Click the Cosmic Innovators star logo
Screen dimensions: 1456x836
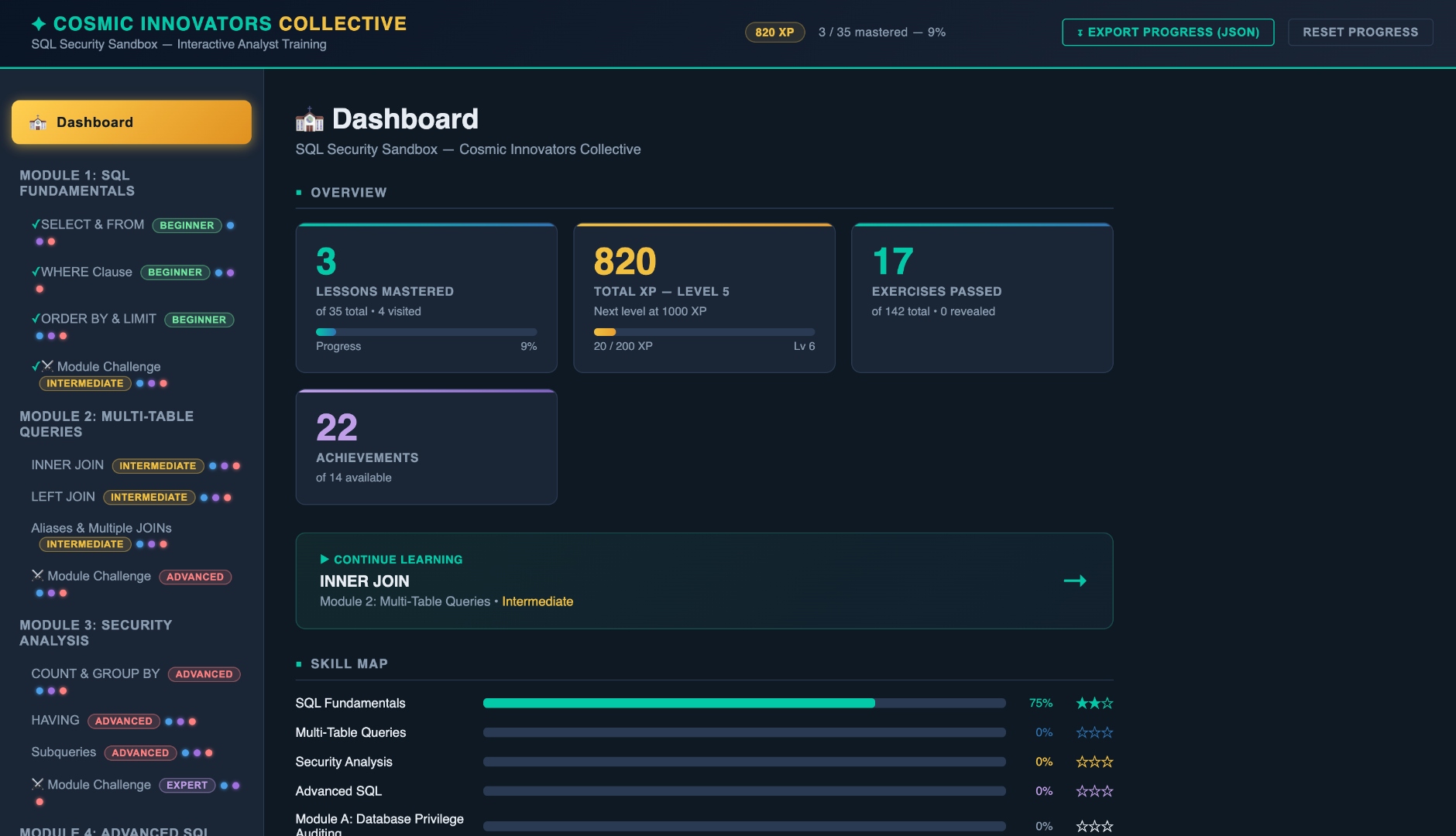tap(39, 24)
